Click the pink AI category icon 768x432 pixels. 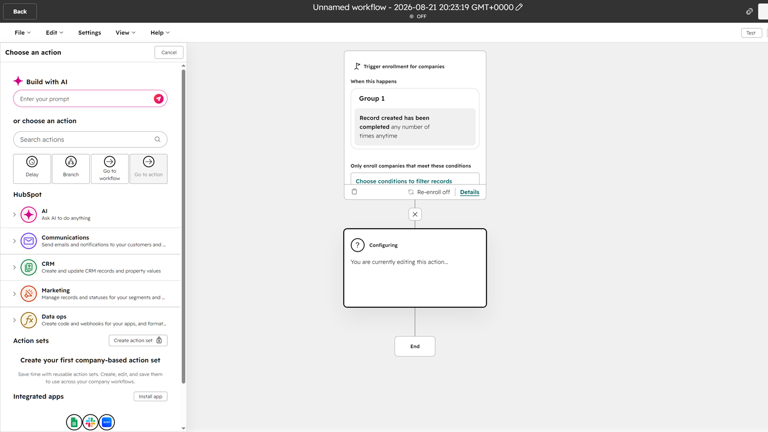[28, 215]
